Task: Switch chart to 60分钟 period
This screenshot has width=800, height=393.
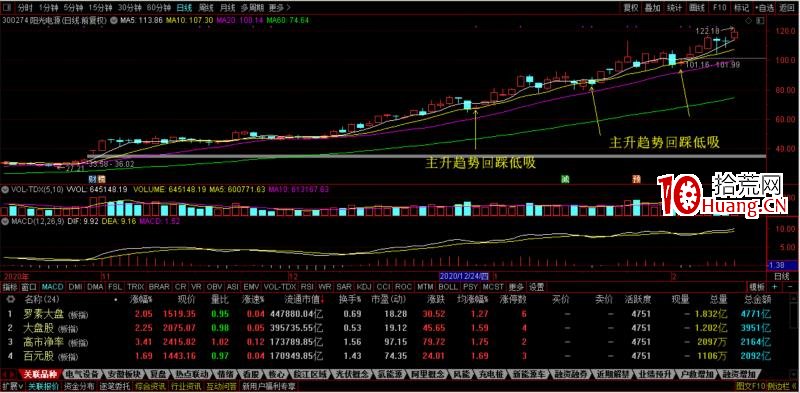Action: [x=159, y=8]
